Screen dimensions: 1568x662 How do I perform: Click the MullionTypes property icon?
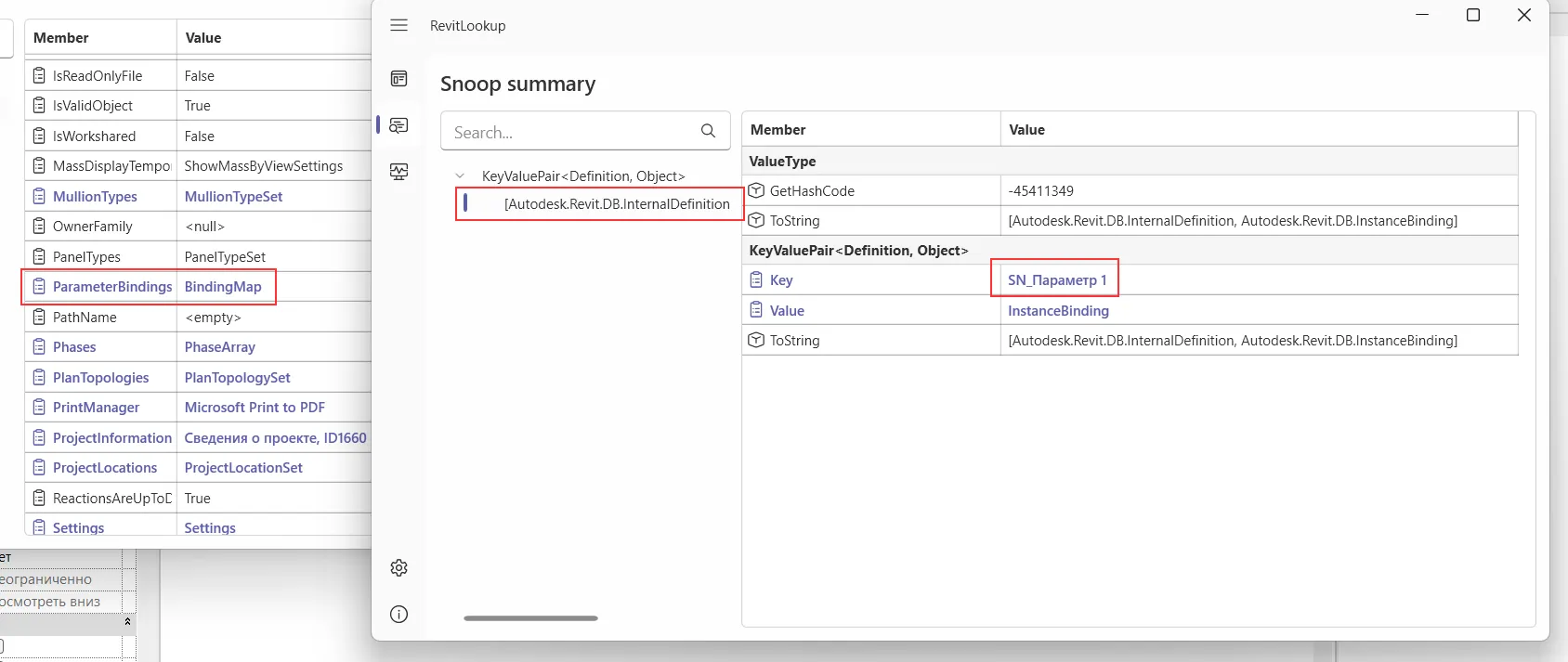point(39,196)
